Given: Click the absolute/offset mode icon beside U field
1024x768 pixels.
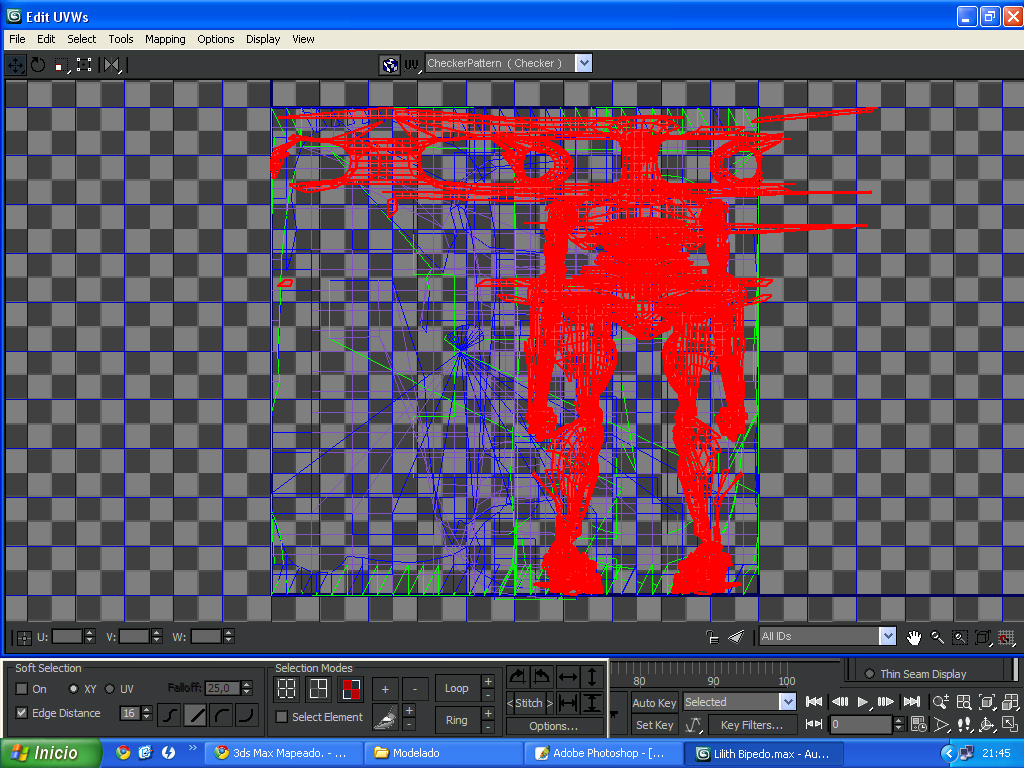Looking at the screenshot, I should [24, 637].
